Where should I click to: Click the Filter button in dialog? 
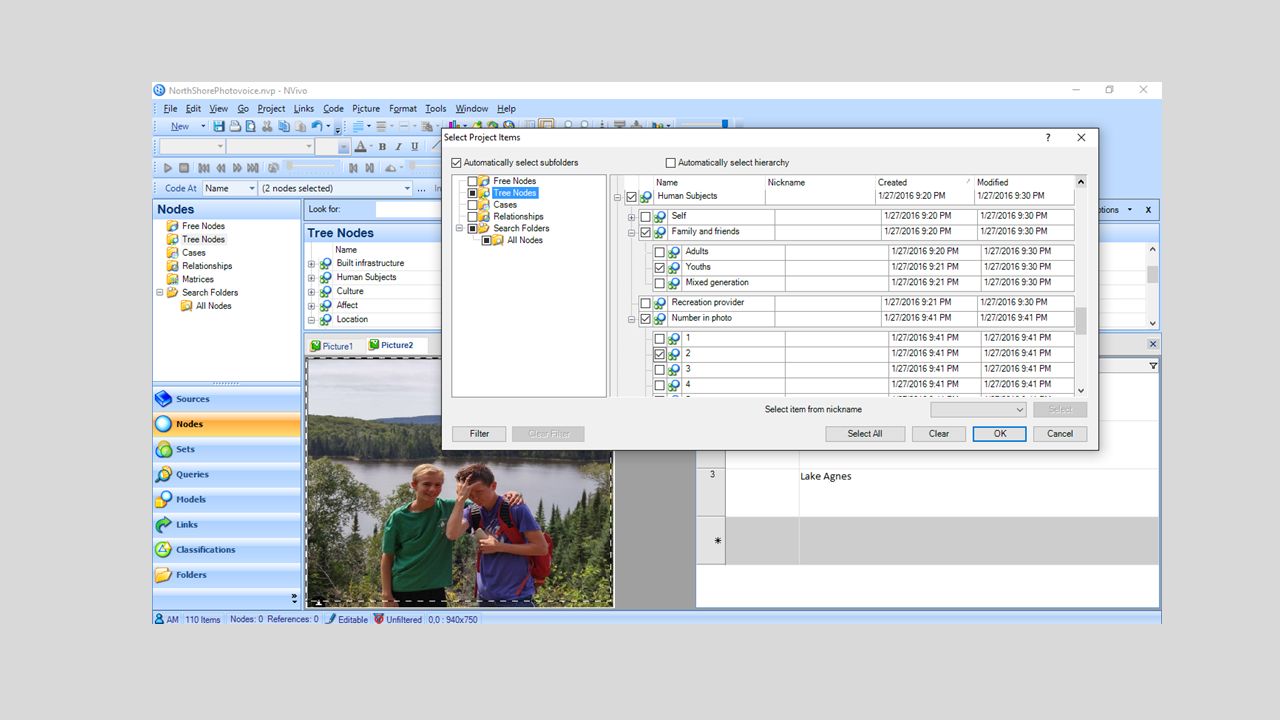pyautogui.click(x=479, y=434)
